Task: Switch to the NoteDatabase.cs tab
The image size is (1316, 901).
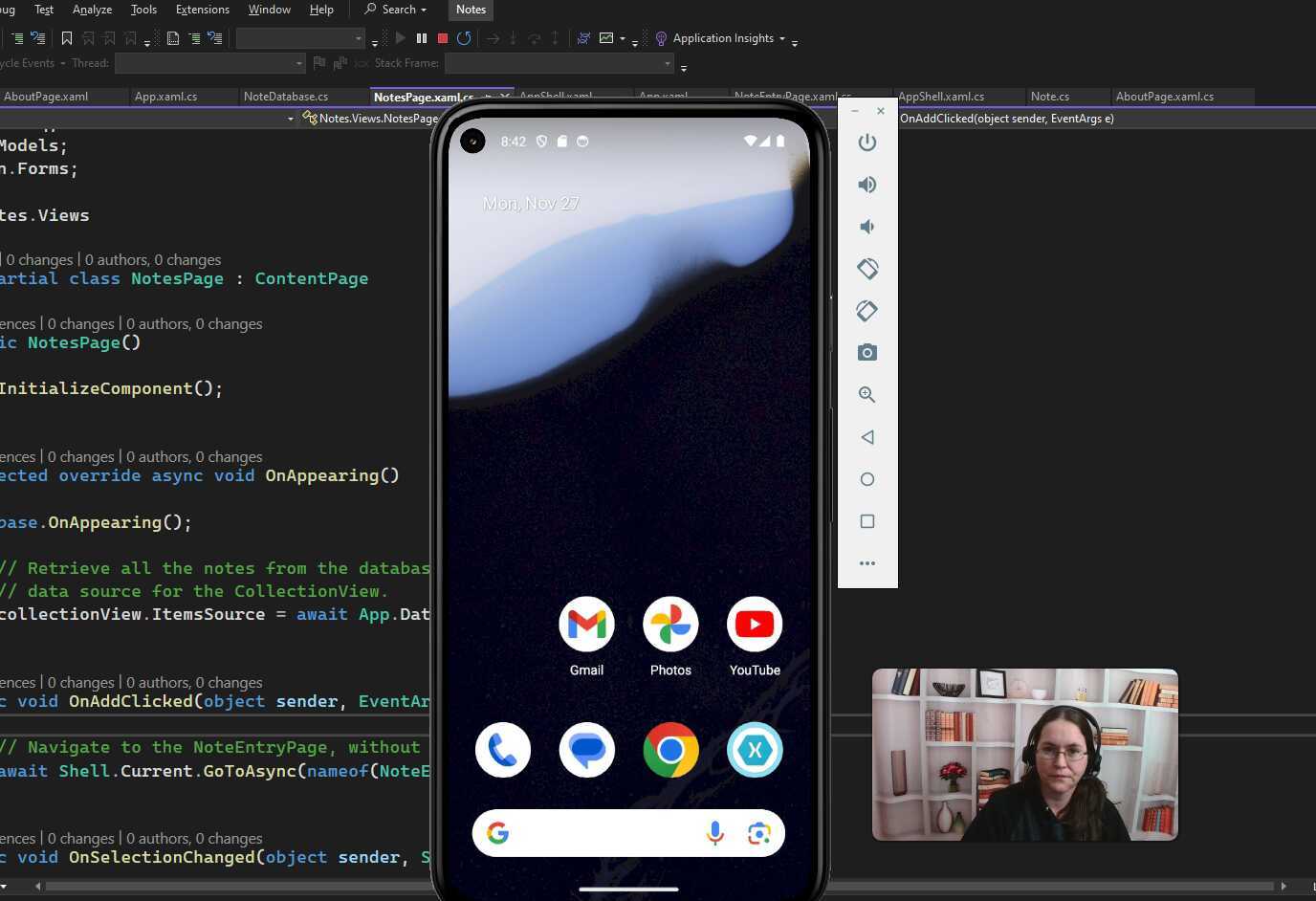Action: pos(285,96)
